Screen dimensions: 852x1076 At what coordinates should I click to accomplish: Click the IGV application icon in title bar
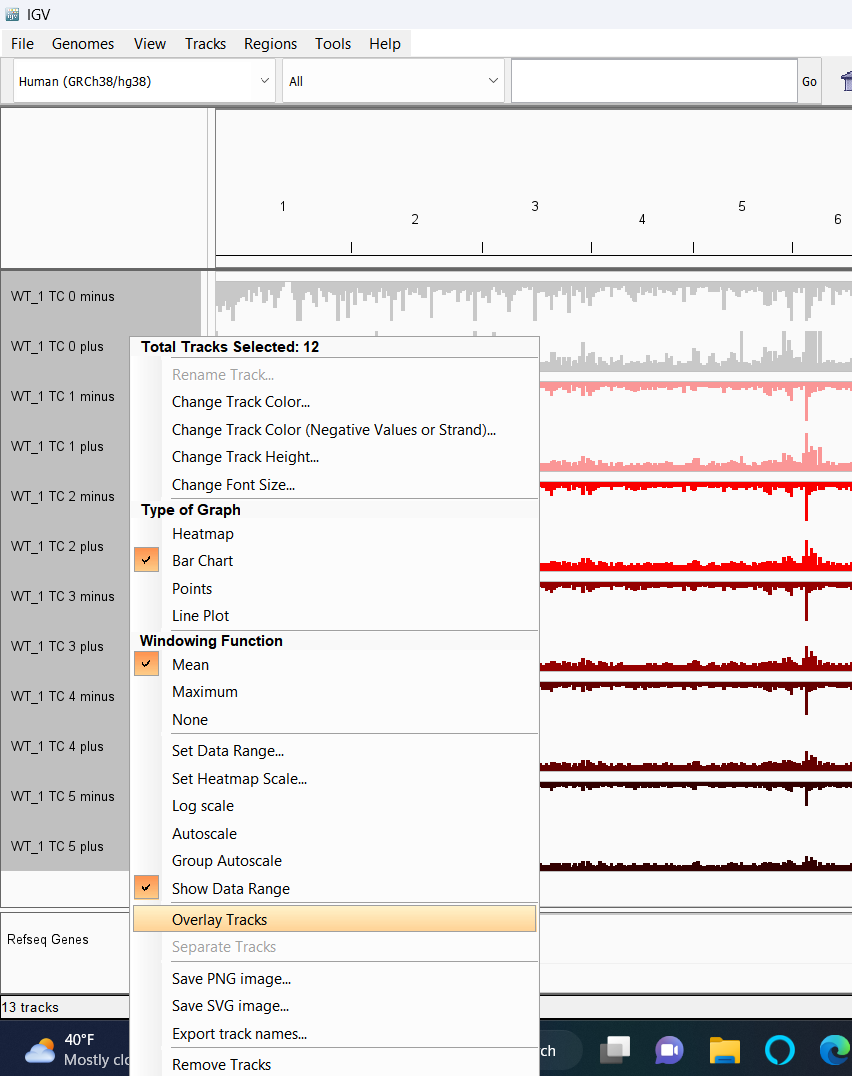click(12, 14)
